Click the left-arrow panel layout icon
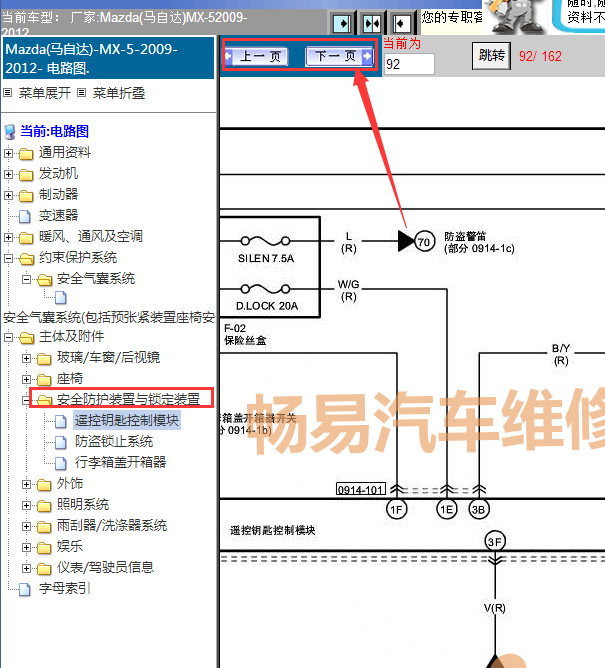Image resolution: width=605 pixels, height=668 pixels. 401,23
